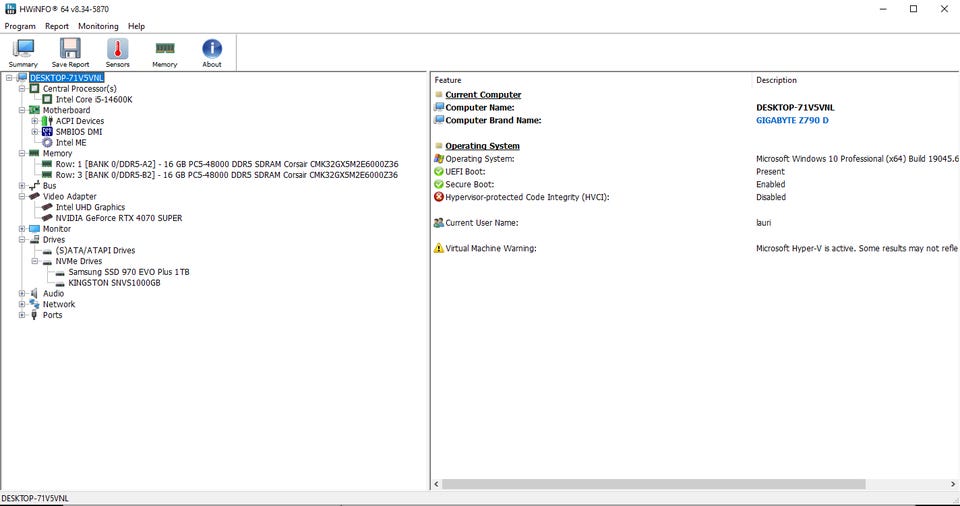Screen dimensions: 960x506
Task: Open the Memory toolbar icon
Action: click(165, 48)
